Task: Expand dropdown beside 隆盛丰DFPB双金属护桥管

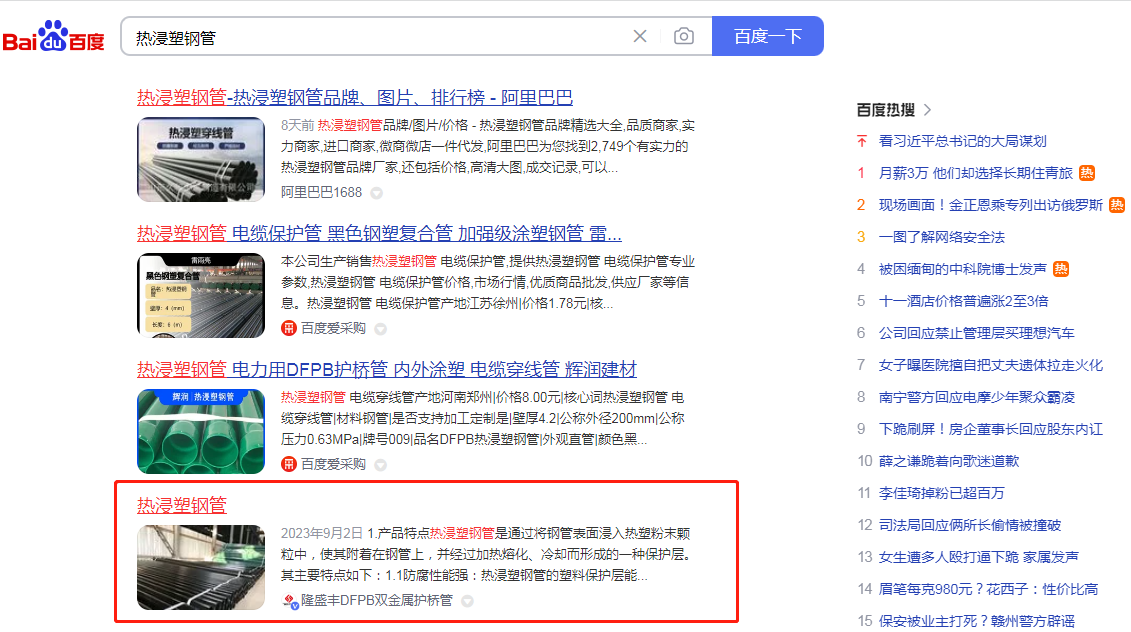Action: [x=467, y=601]
